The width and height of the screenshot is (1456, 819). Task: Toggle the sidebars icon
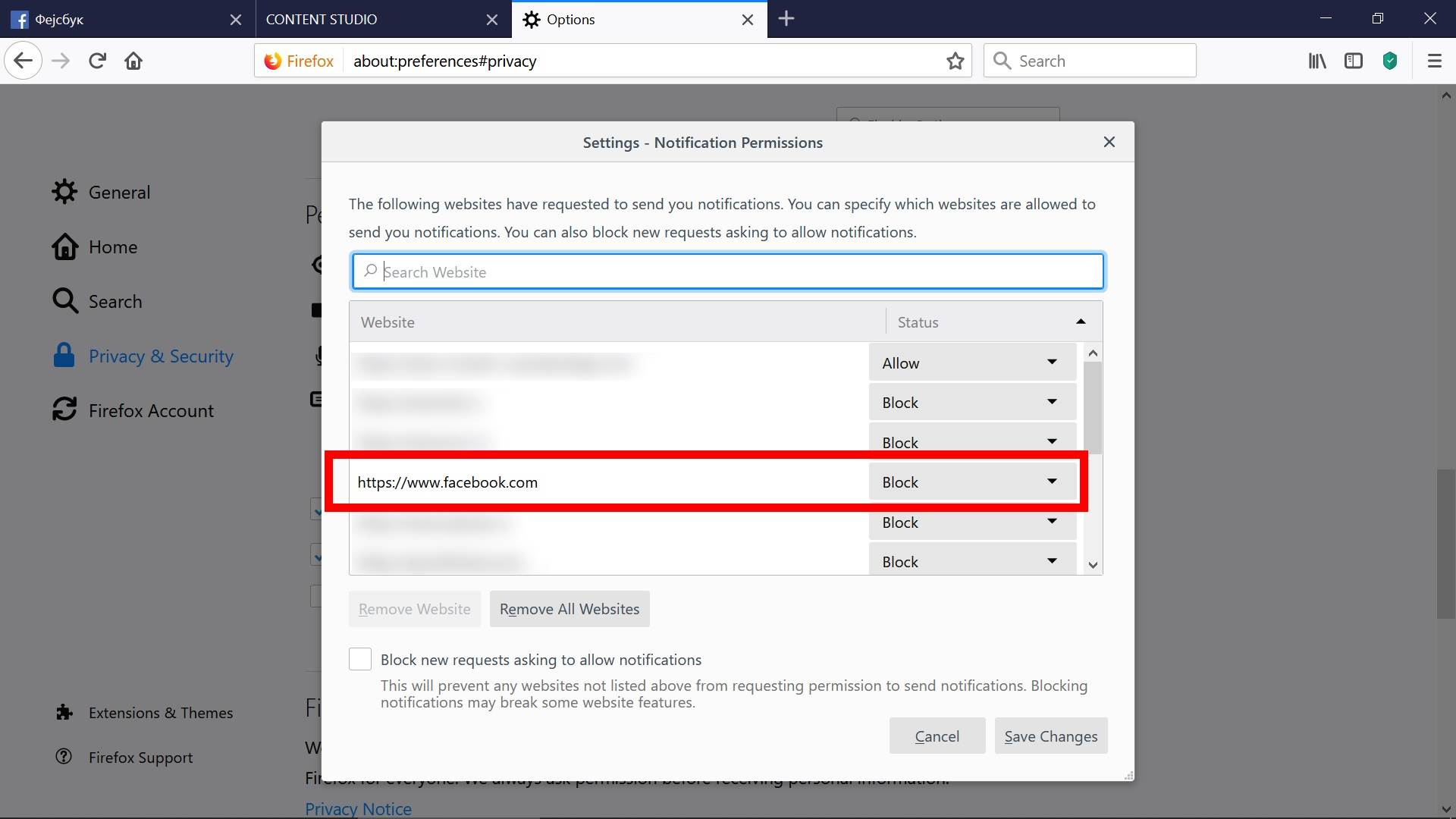tap(1354, 61)
